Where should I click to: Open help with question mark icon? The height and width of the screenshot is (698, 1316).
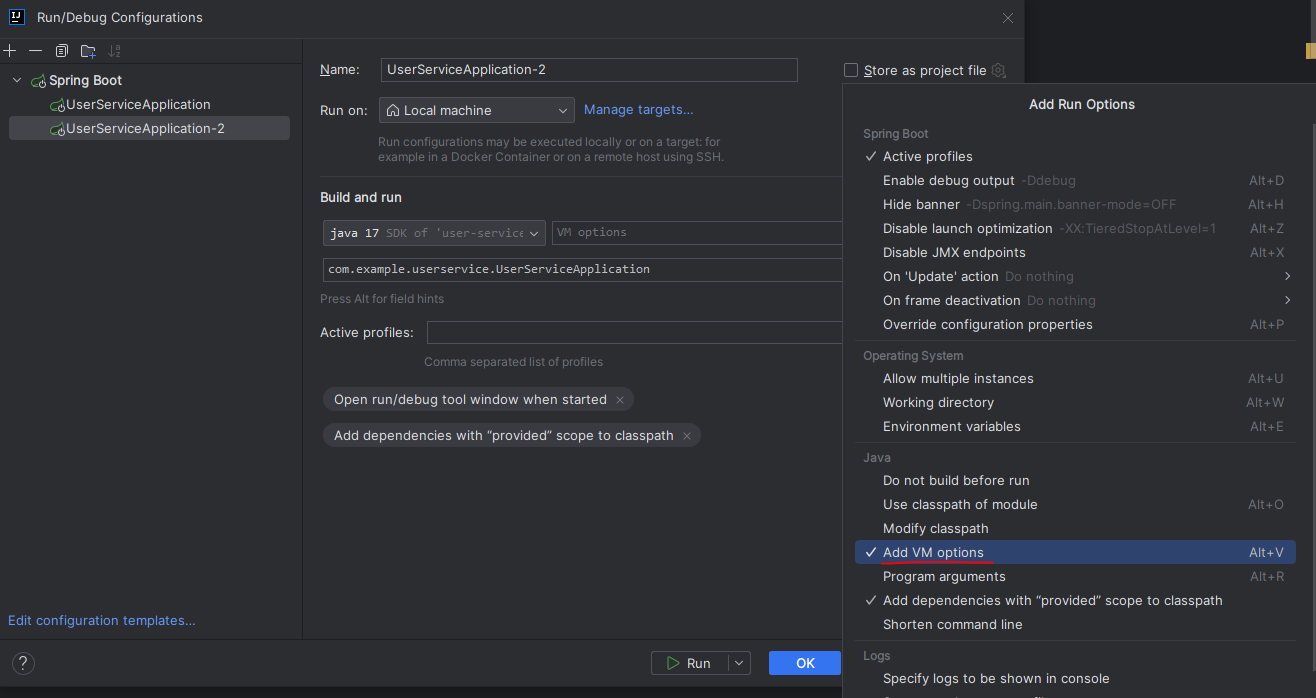[23, 663]
